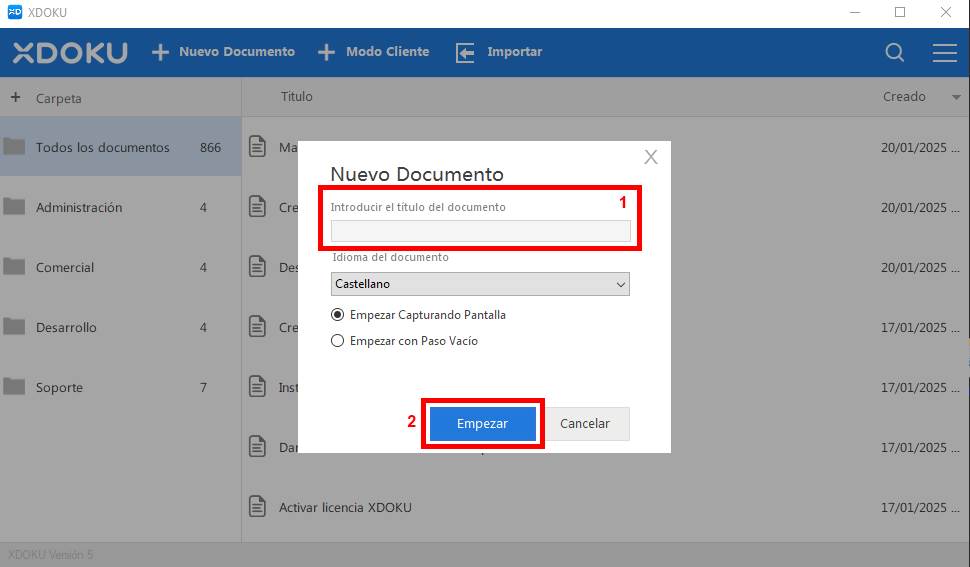This screenshot has width=970, height=567.
Task: Open the search magnifier icon
Action: (895, 53)
